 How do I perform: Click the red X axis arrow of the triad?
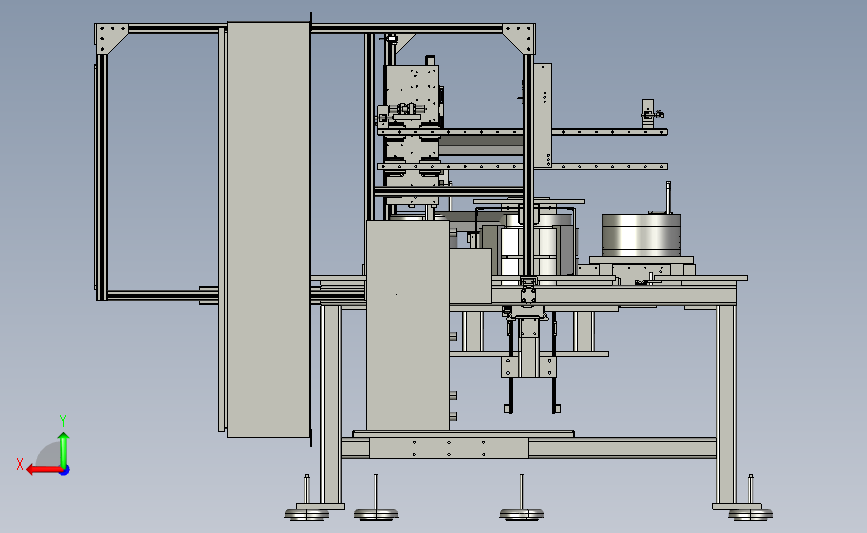click(44, 470)
